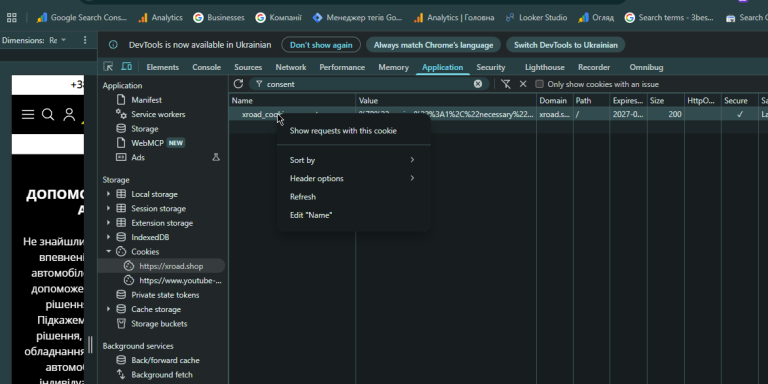
Task: Click the delete selected cookie X icon
Action: click(523, 84)
